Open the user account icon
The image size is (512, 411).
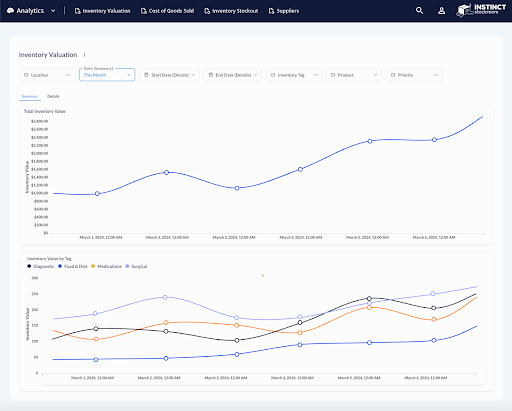[441, 11]
